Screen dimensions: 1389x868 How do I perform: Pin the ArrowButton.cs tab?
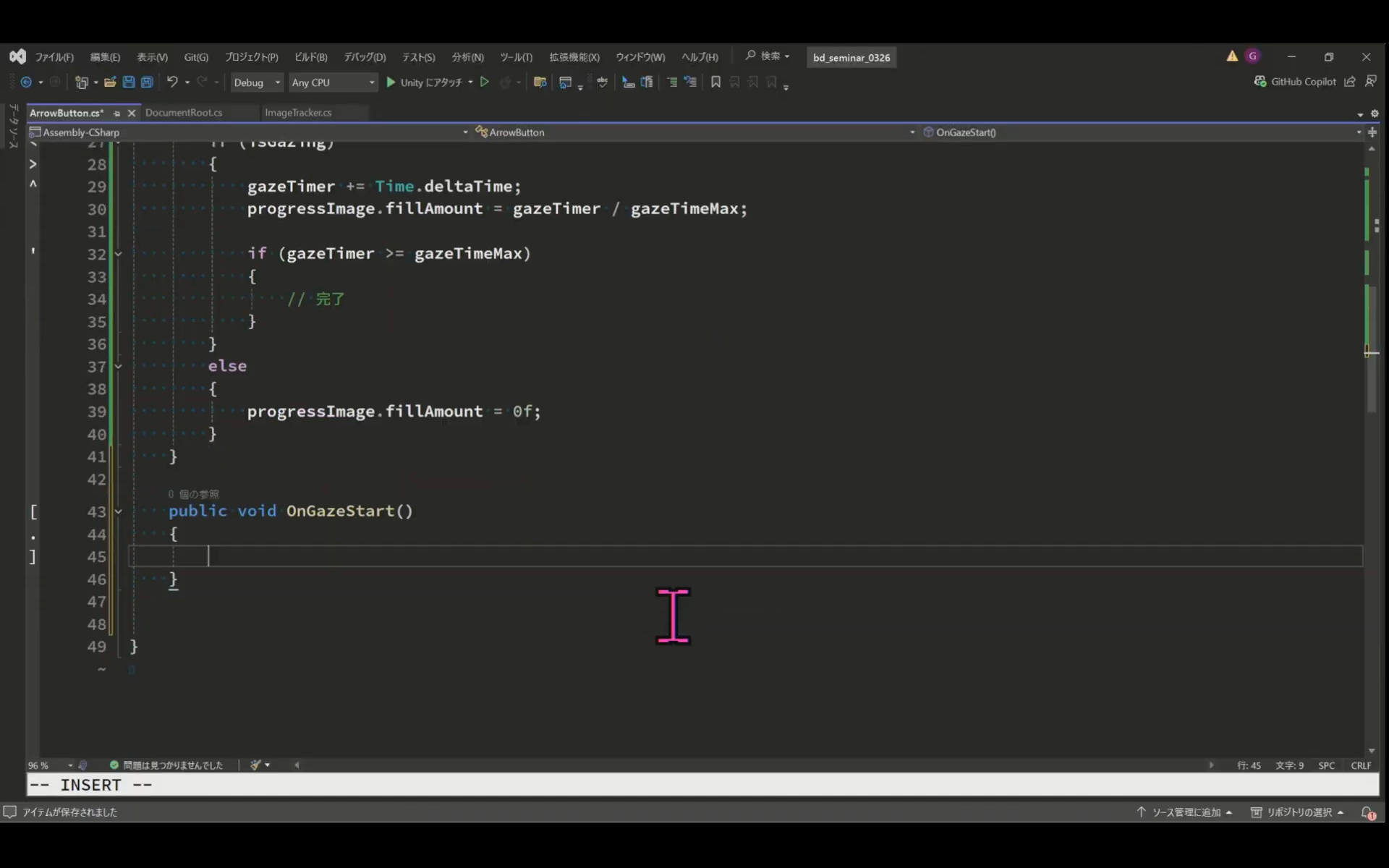[117, 113]
